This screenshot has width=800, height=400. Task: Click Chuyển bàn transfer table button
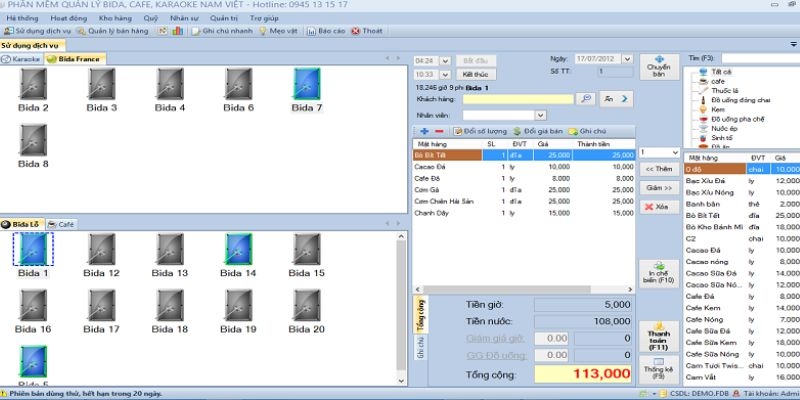[659, 67]
